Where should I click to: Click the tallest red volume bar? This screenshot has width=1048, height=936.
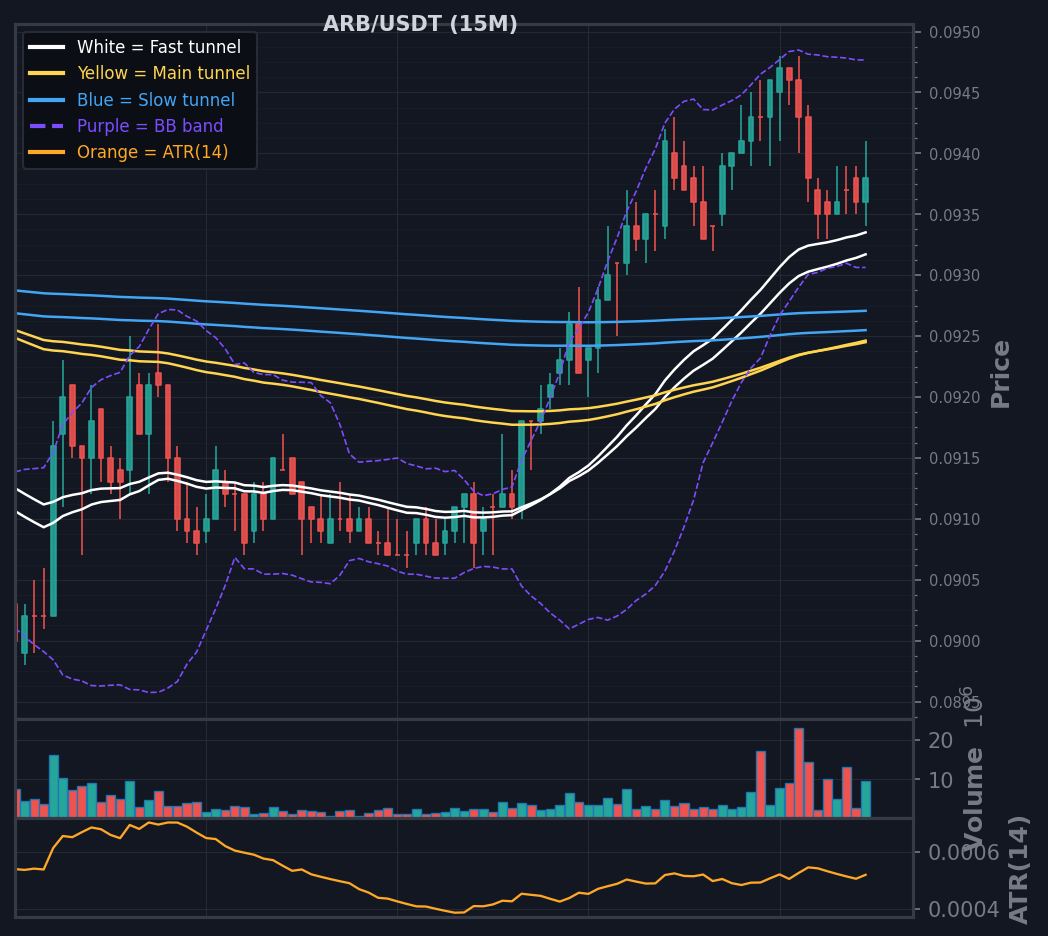[x=799, y=773]
